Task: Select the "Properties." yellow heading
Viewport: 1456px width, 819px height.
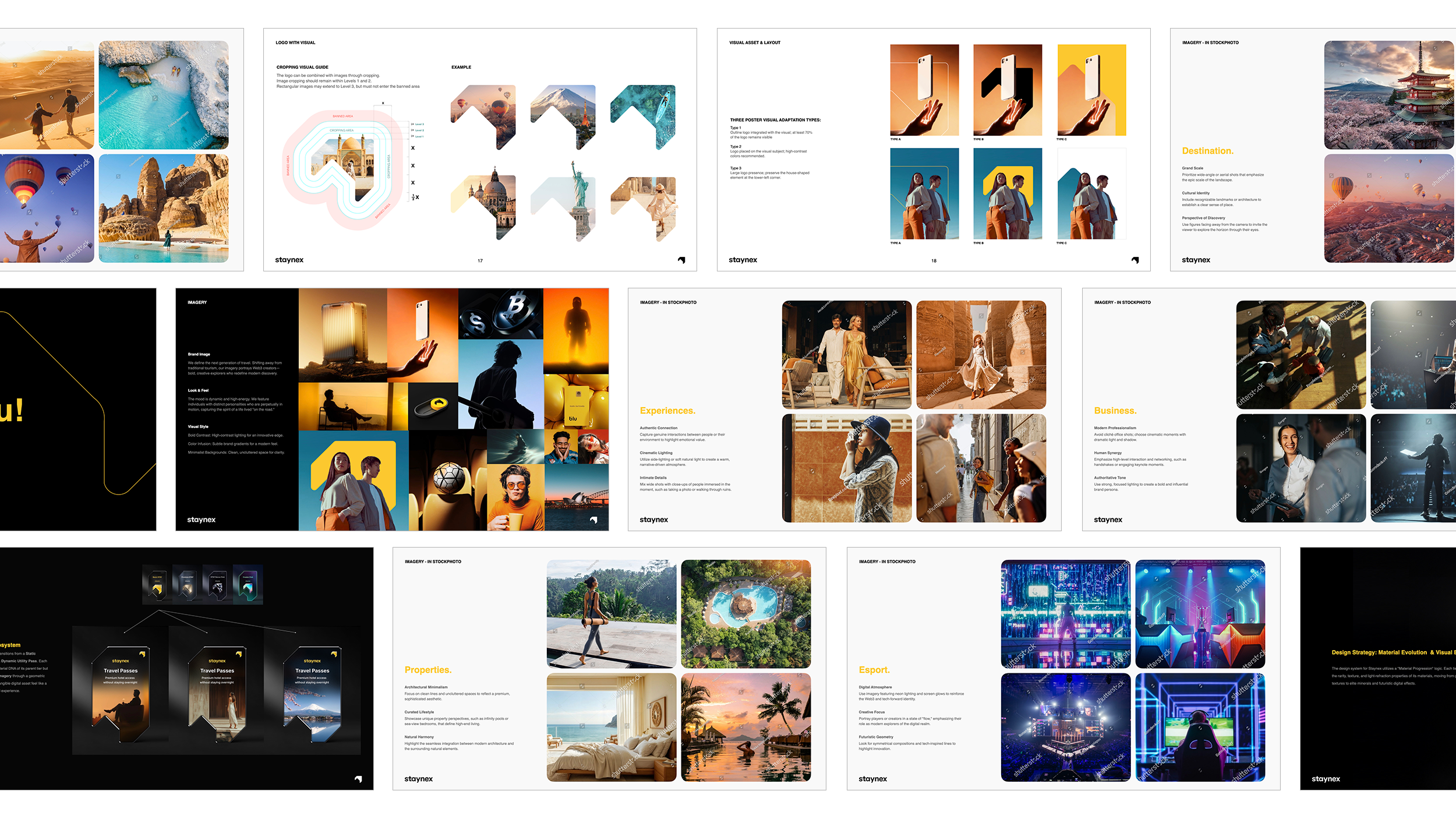Action: pyautogui.click(x=428, y=670)
